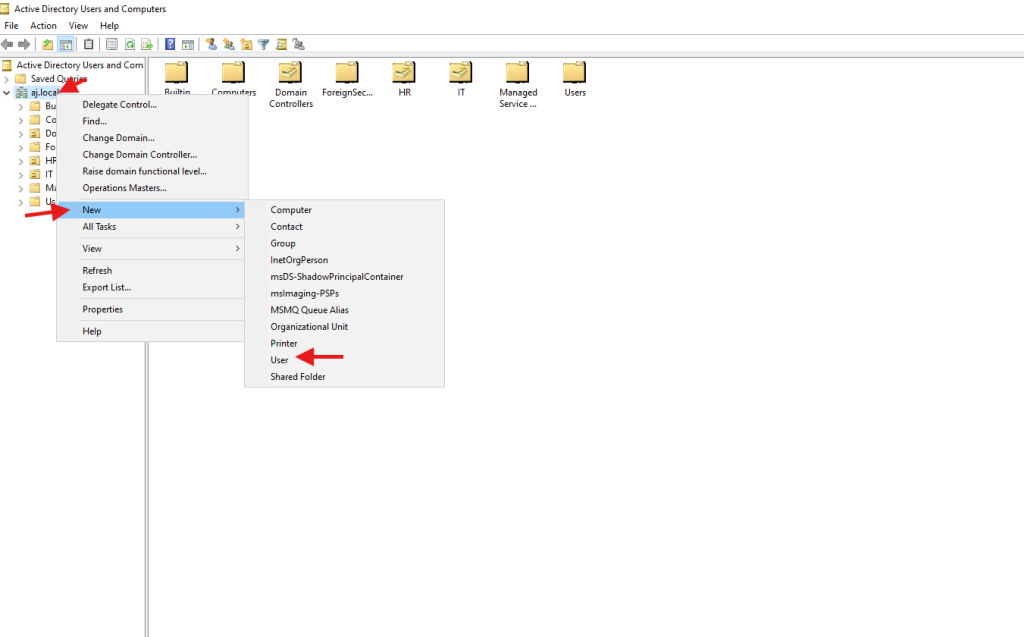Viewport: 1024px width, 637px height.
Task: Open the Domain Controllers folder icon
Action: 290,73
